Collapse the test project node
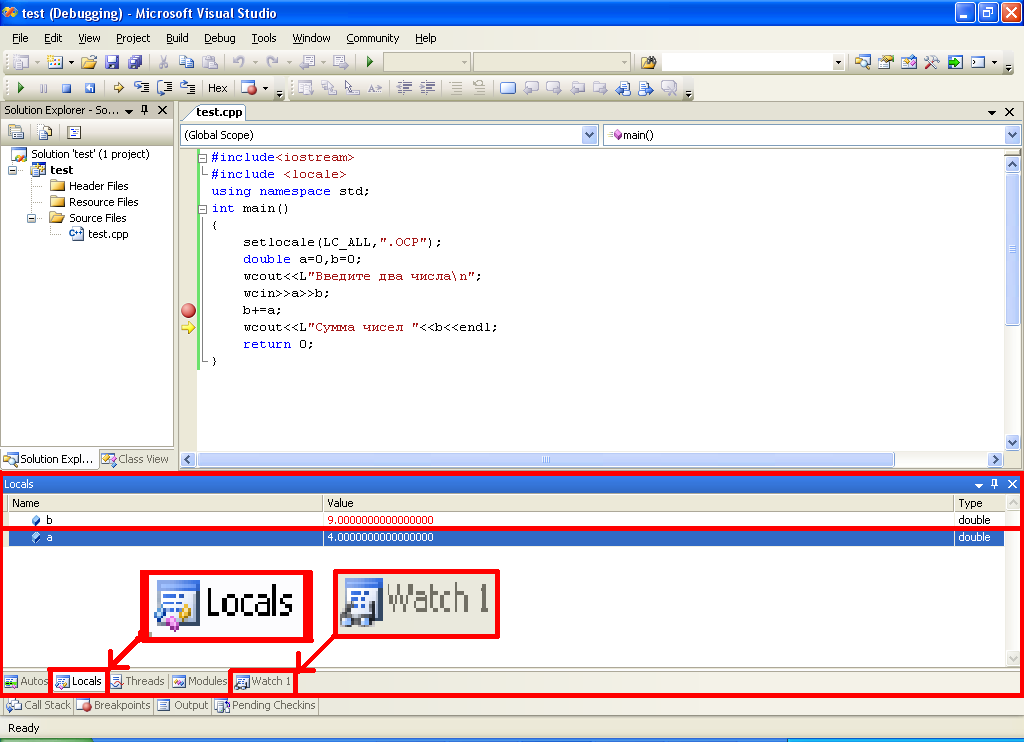Viewport: 1024px width, 742px height. pyautogui.click(x=12, y=170)
